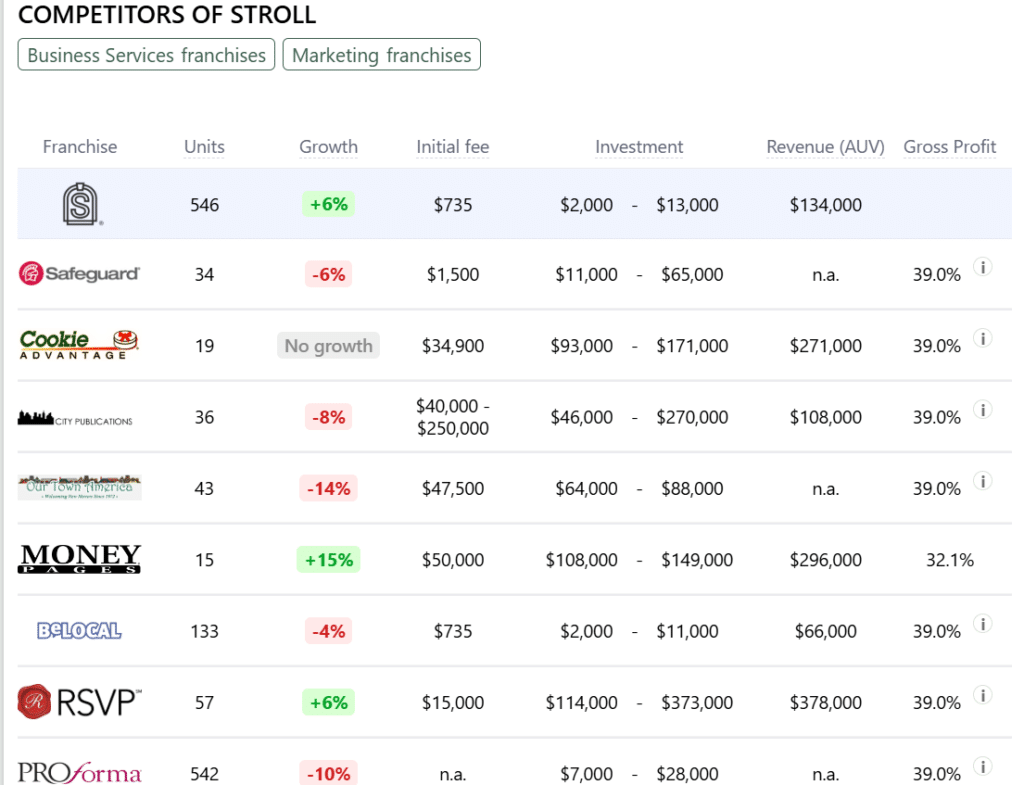Click the Revenue (AUV) column header
Viewport: 1024px width, 785px height.
825,147
